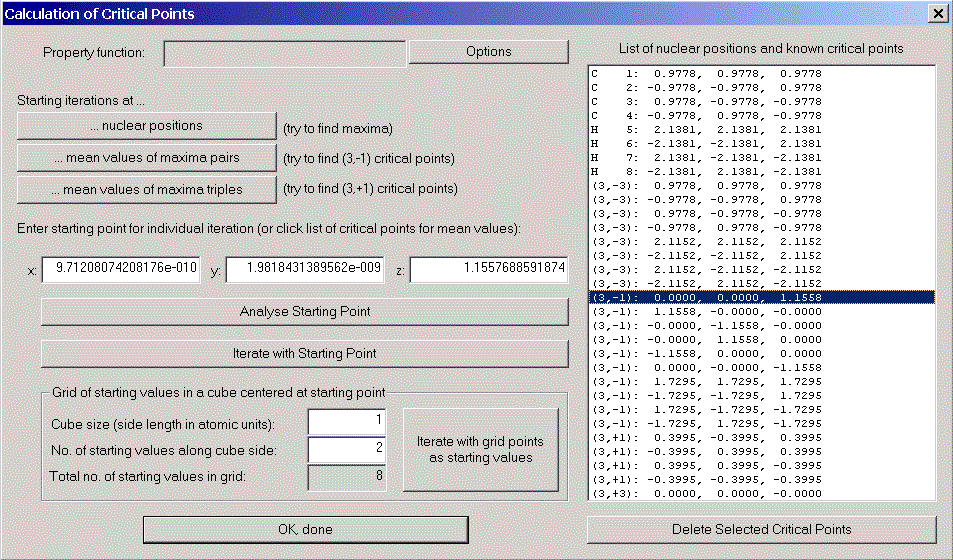Start iterations at mean values of maxima triples
The height and width of the screenshot is (560, 953).
point(146,189)
